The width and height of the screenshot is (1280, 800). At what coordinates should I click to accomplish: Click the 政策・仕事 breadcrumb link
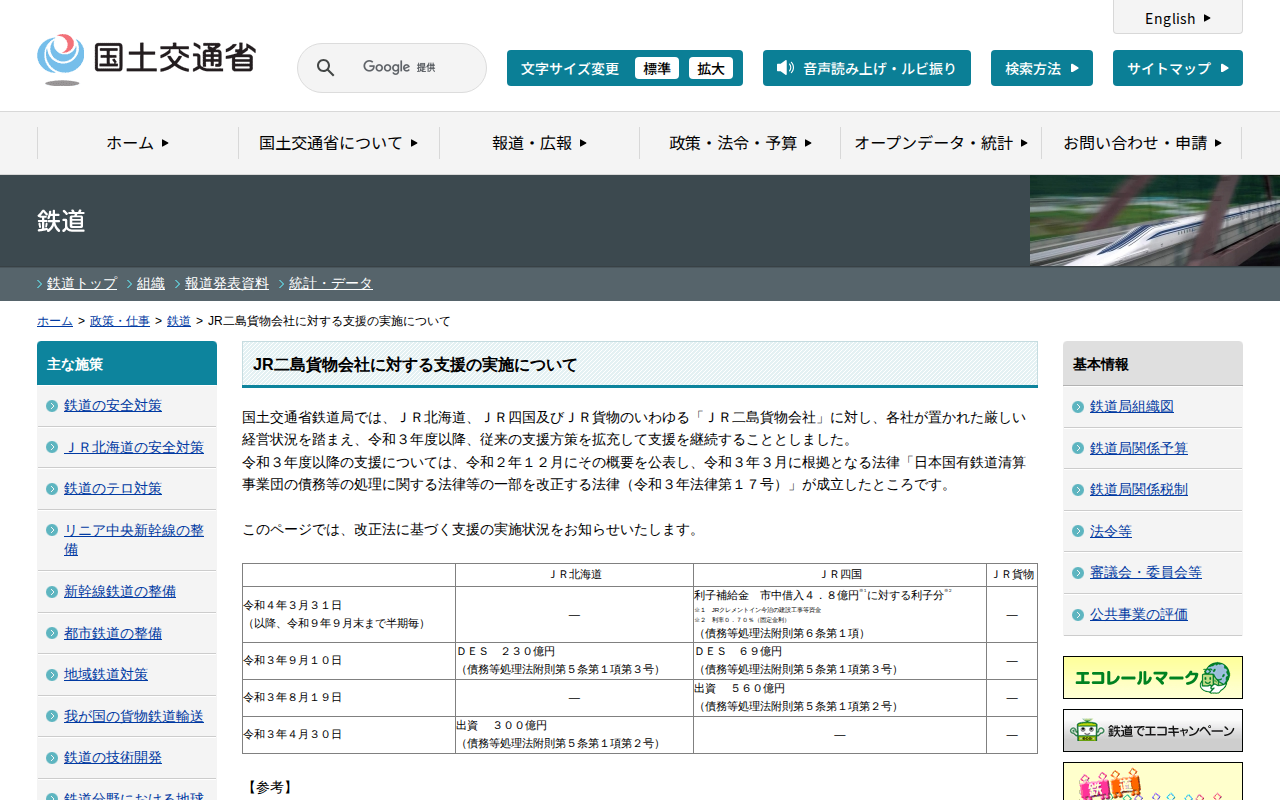pyautogui.click(x=120, y=321)
